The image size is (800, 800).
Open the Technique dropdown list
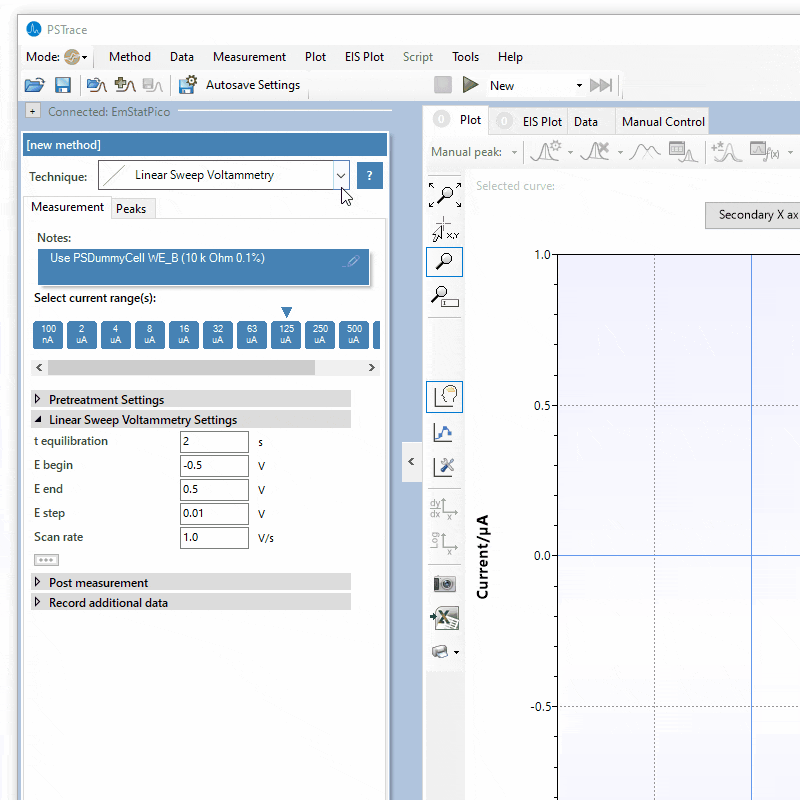click(x=341, y=174)
